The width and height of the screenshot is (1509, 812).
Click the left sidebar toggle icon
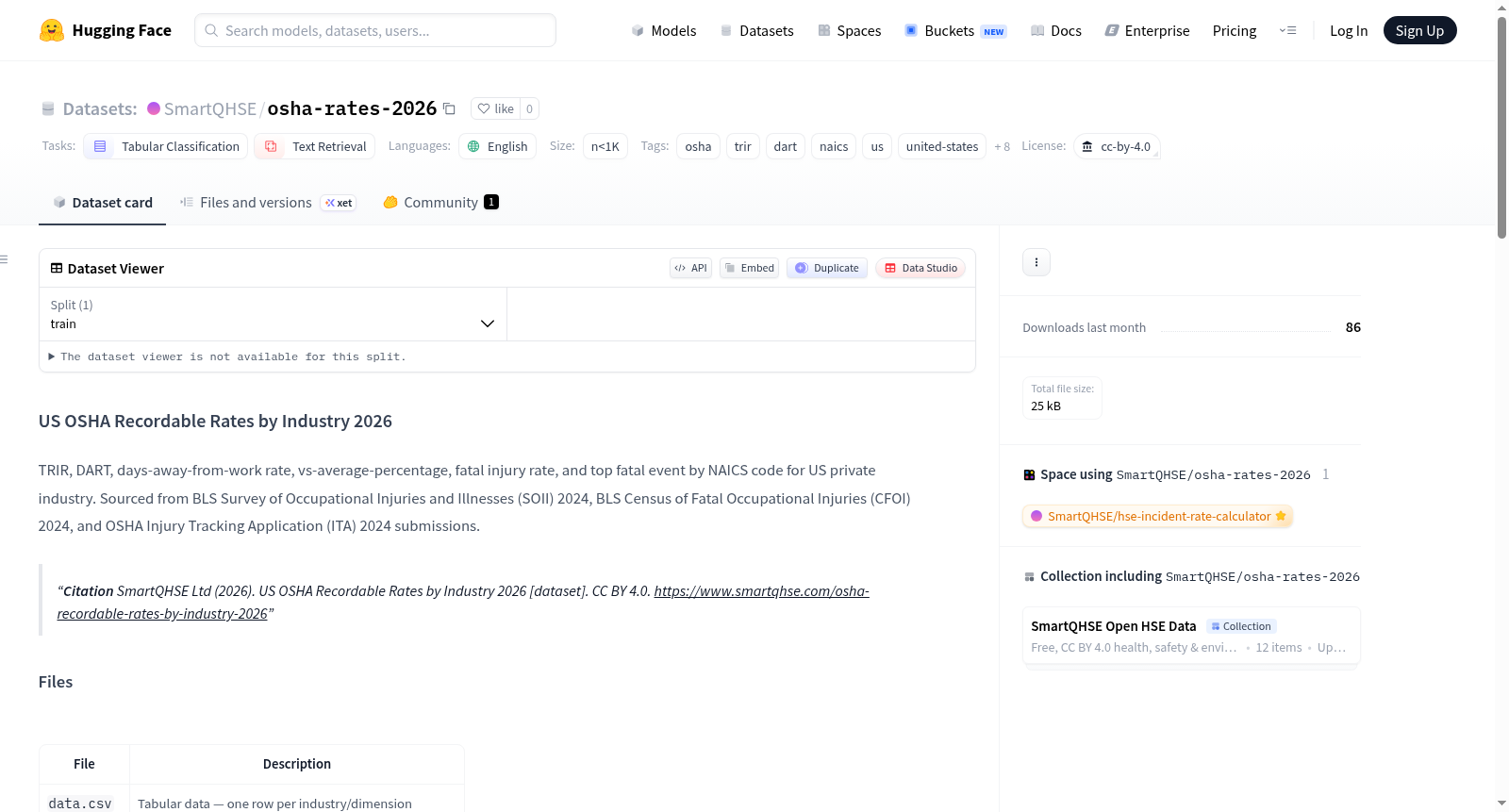5,259
